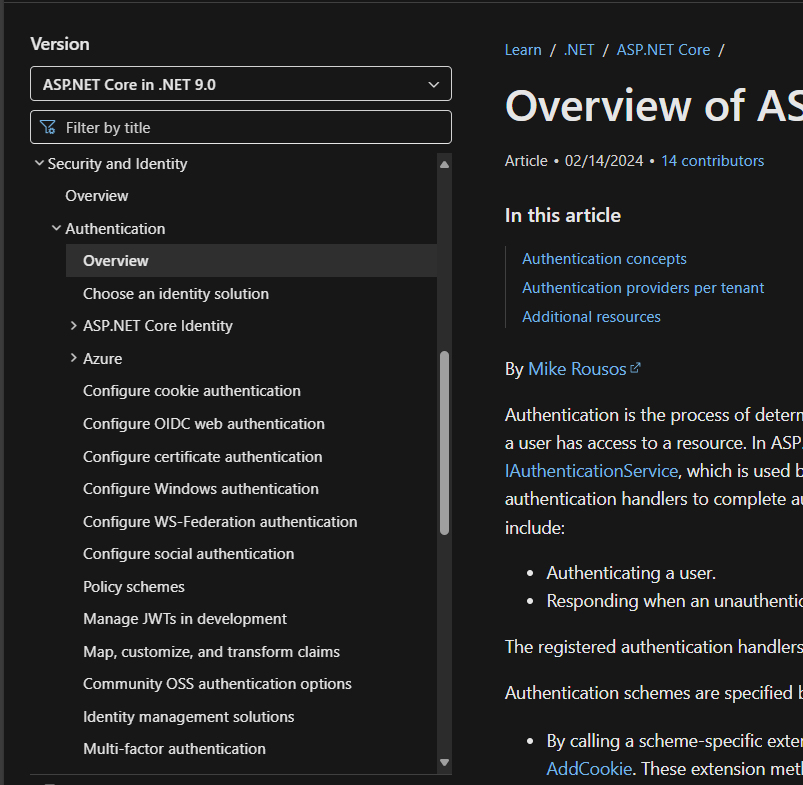Click scrollbar down arrow in sidebar
This screenshot has width=803, height=785.
445,763
